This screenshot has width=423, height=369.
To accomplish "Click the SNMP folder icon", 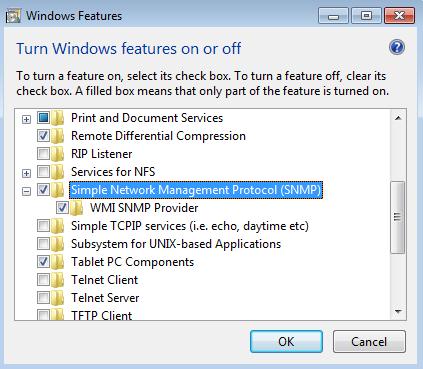I will click(57, 190).
